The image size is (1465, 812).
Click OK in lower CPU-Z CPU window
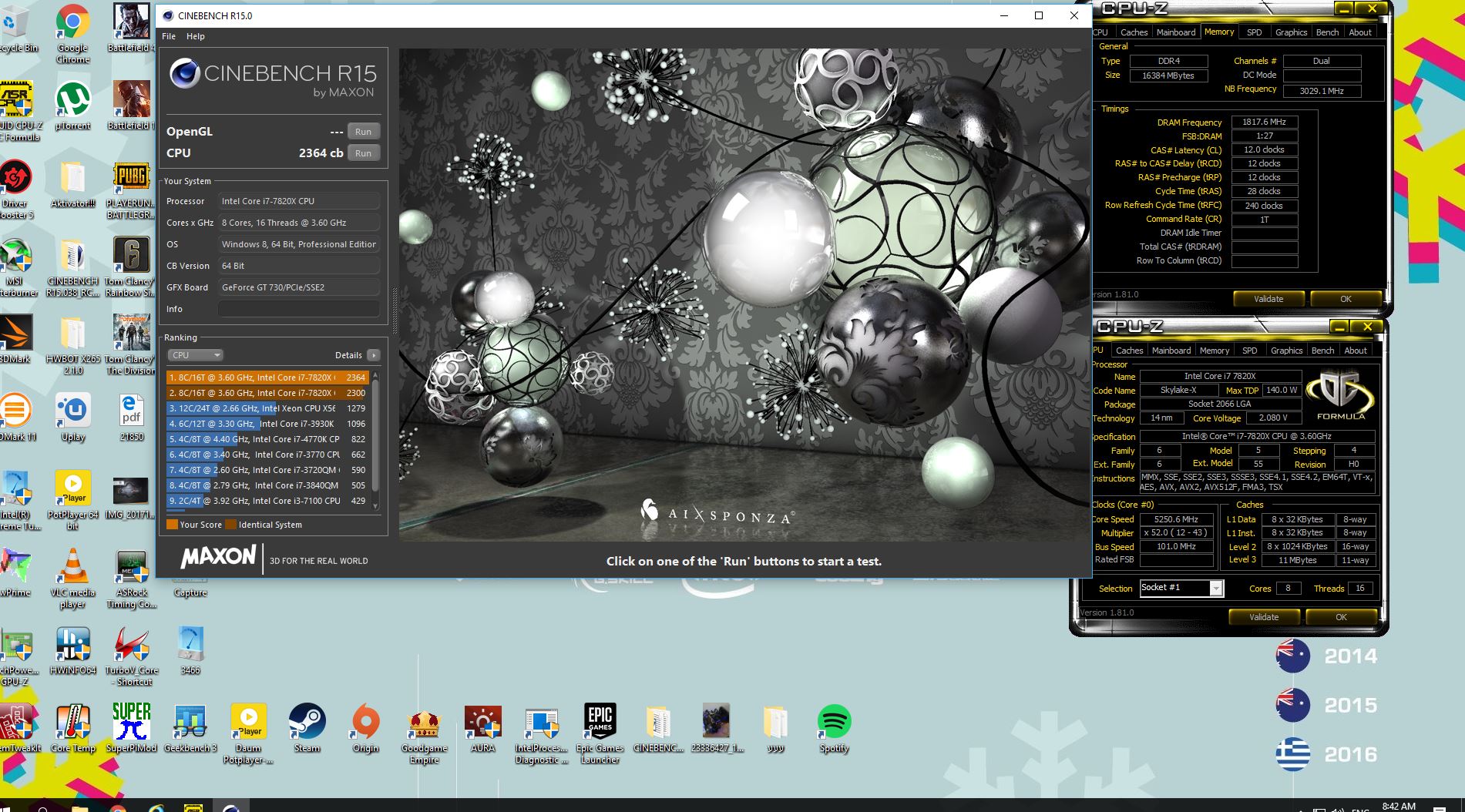1341,617
